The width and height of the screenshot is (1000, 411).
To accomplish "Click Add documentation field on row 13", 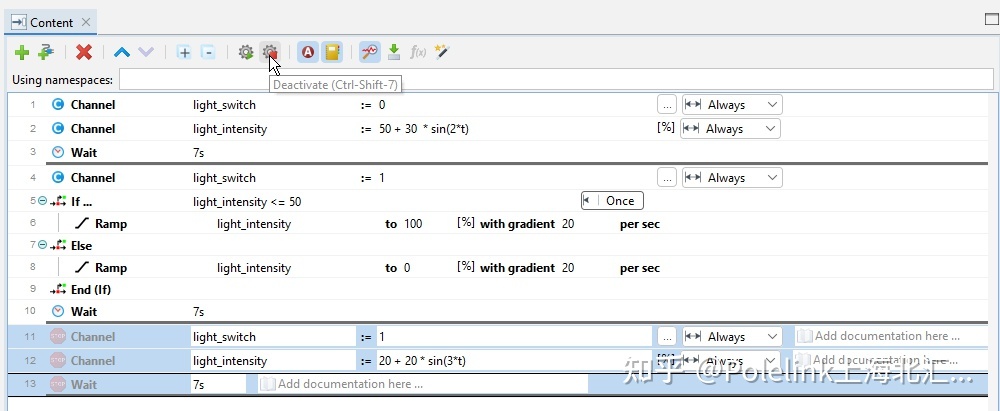I will click(x=423, y=384).
